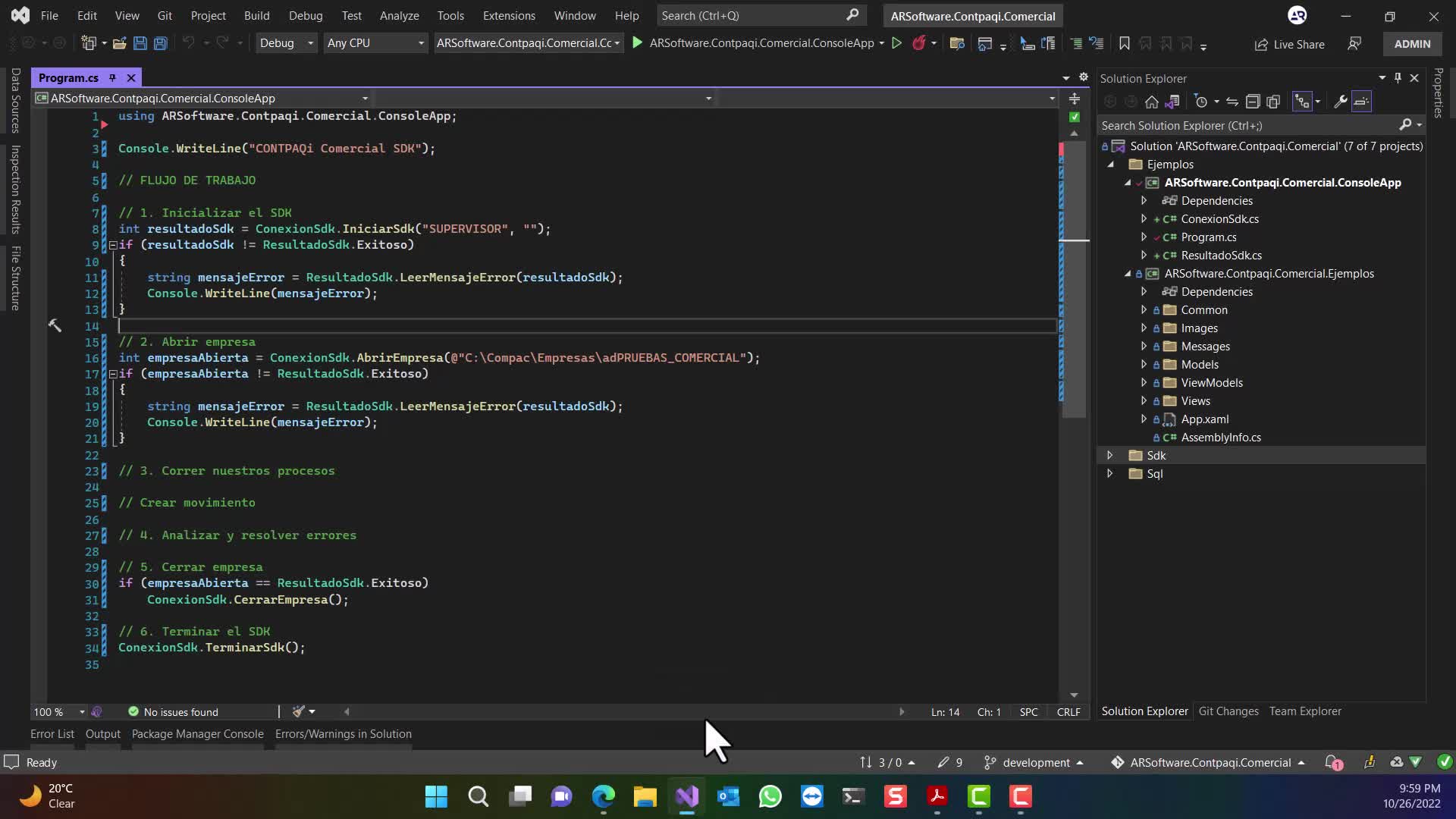Open Properties via the wrench icon
1456x819 pixels.
[1340, 102]
